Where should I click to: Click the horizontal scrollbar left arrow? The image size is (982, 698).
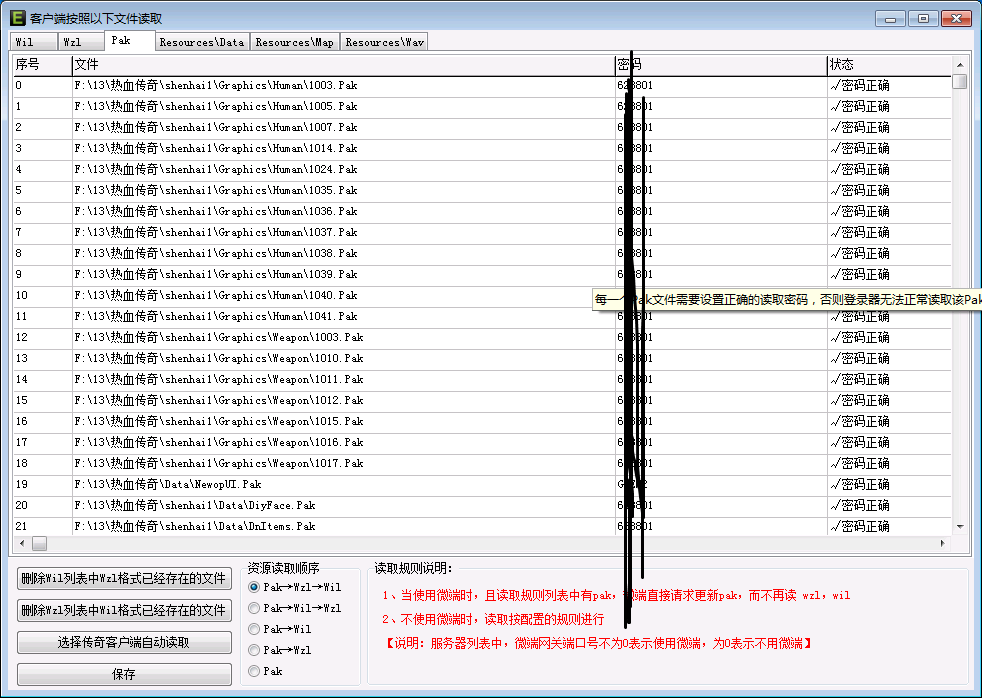point(19,543)
